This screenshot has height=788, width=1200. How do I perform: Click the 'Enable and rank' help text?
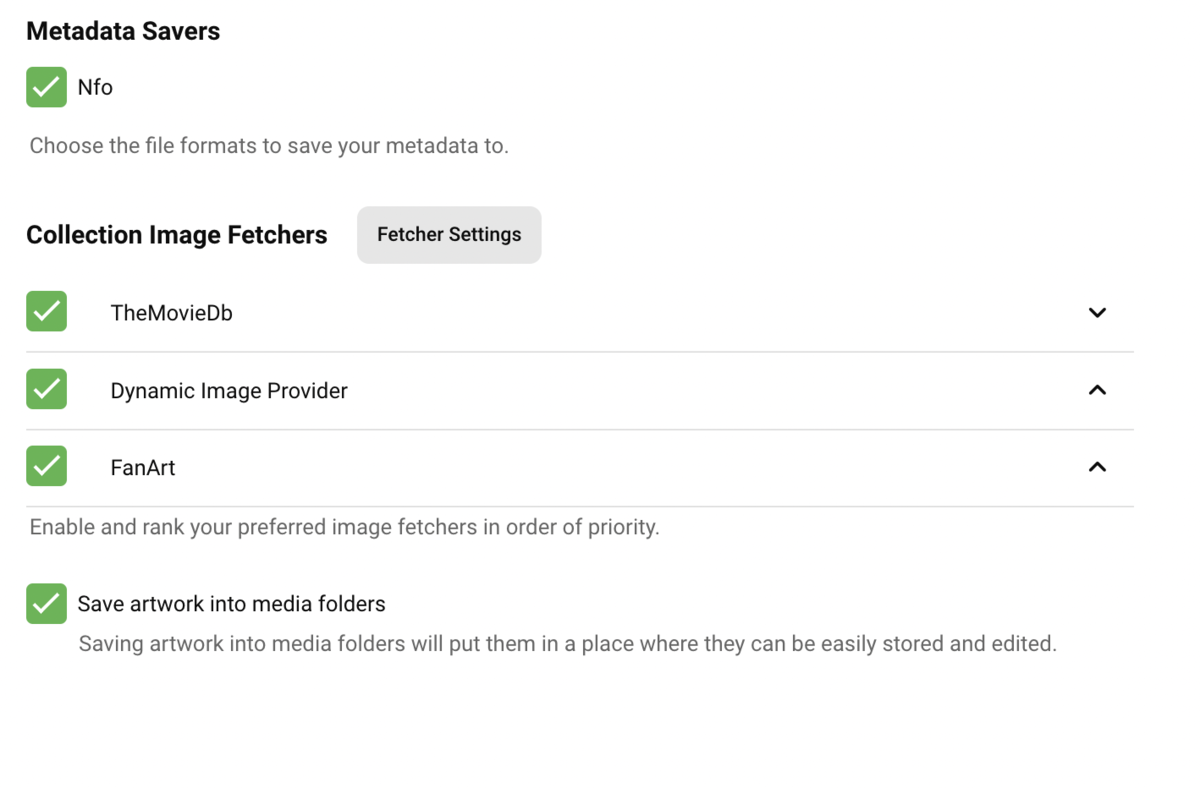pyautogui.click(x=344, y=527)
